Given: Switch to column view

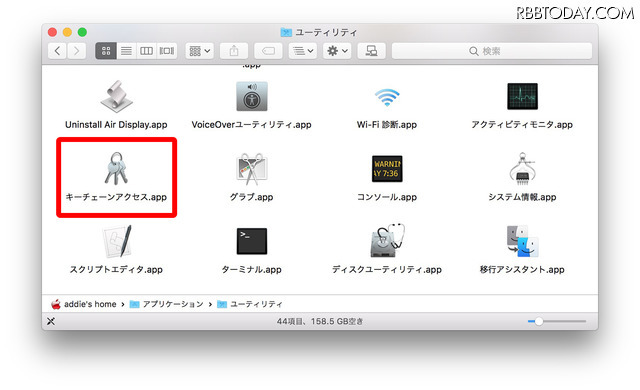Looking at the screenshot, I should 146,51.
